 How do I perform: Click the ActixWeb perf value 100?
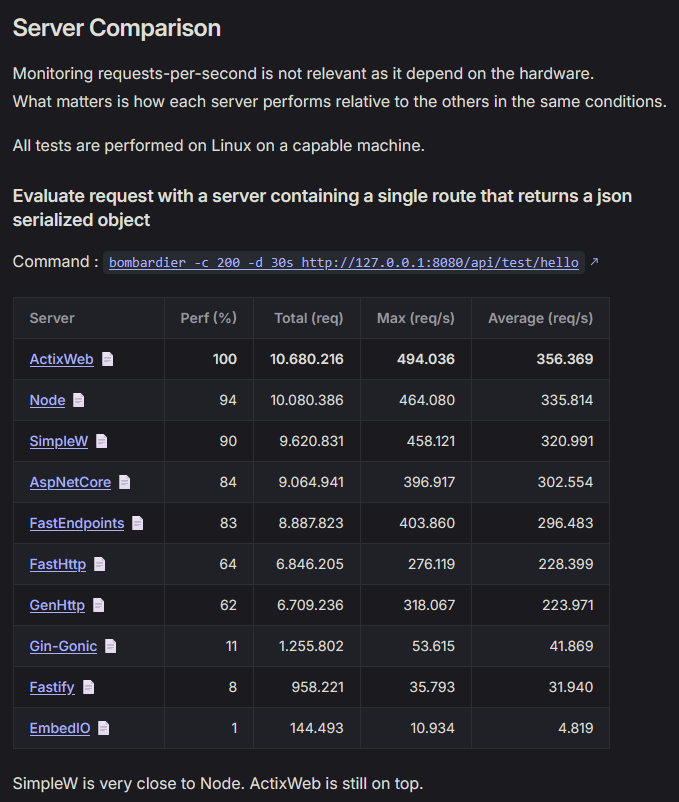tap(224, 359)
